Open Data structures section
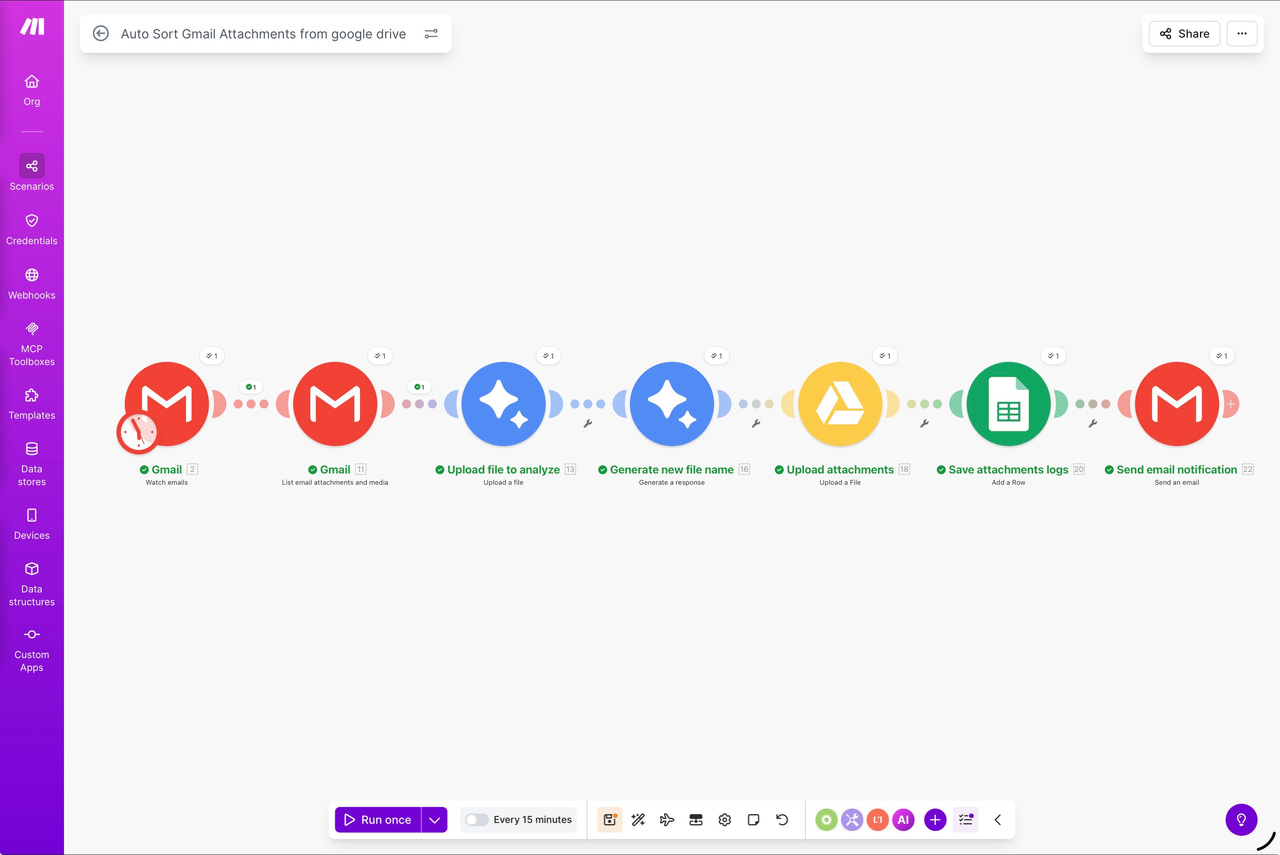The height and width of the screenshot is (855, 1280). point(32,584)
